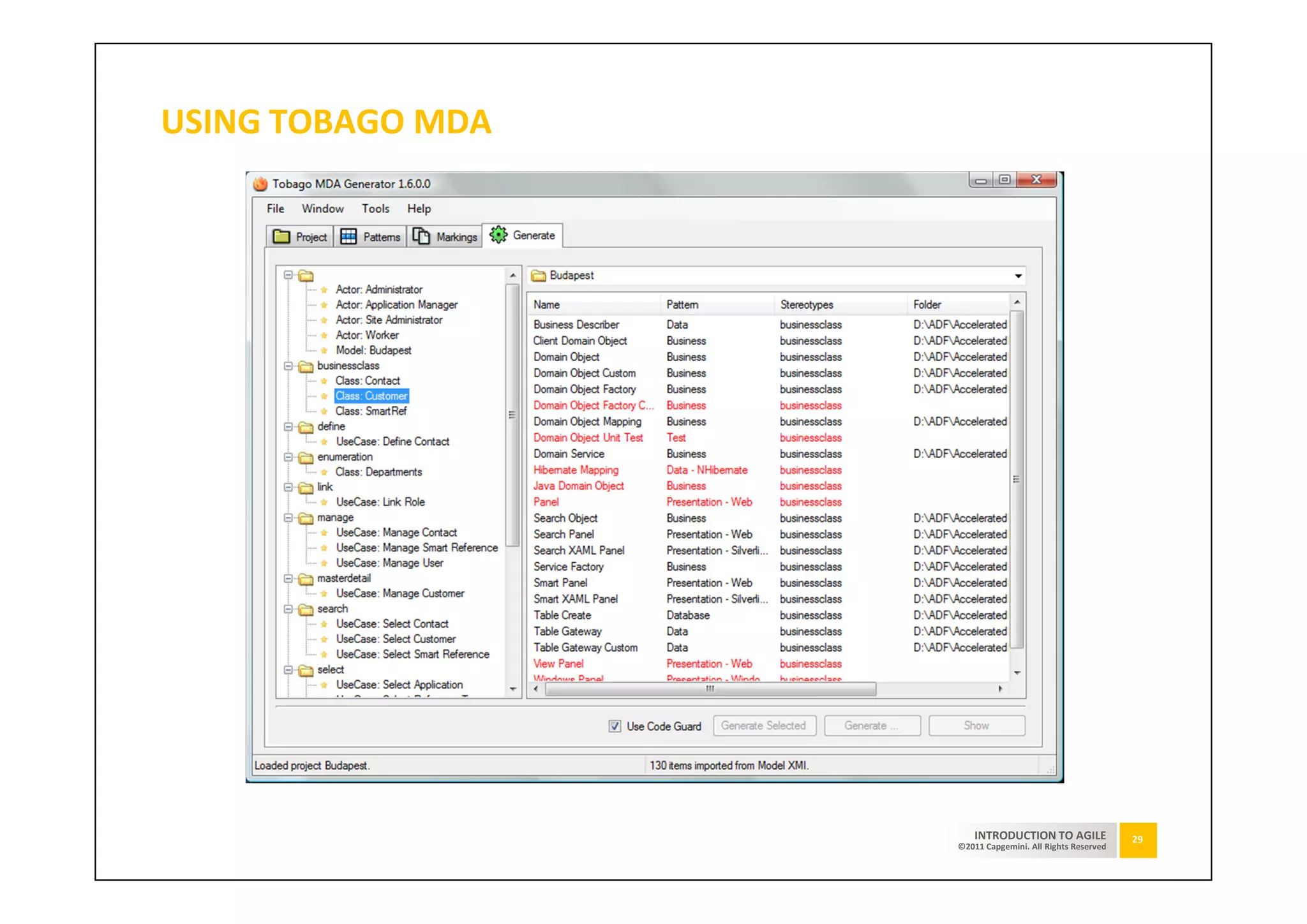Open the Window menu
Viewport: 1307px width, 924px height.
pos(323,209)
